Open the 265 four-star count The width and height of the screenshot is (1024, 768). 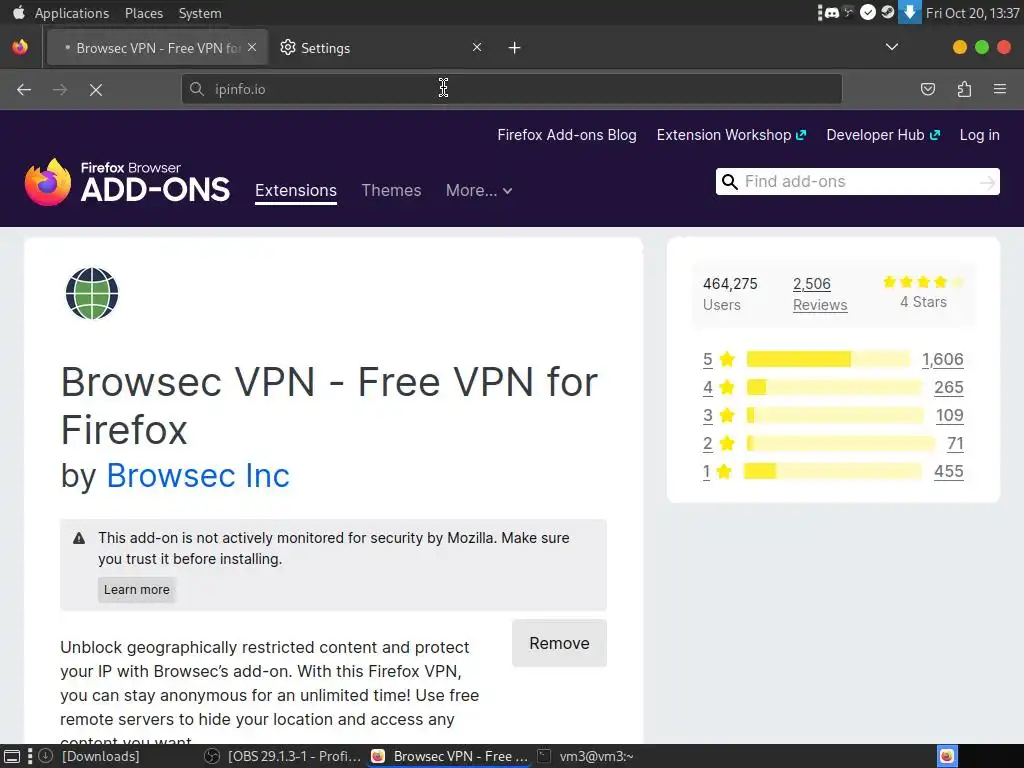(x=948, y=387)
